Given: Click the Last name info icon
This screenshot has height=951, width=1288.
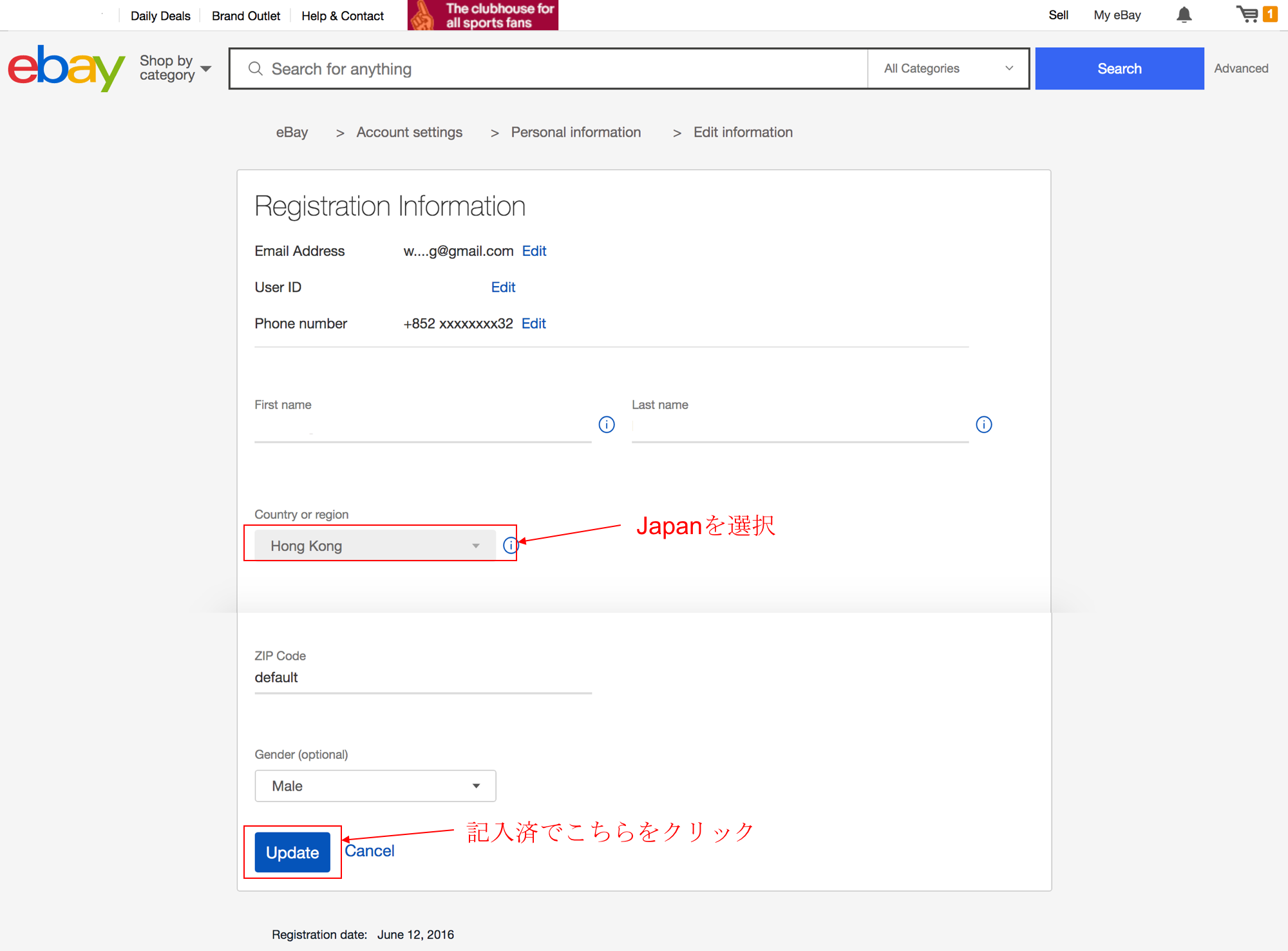Looking at the screenshot, I should pos(984,425).
